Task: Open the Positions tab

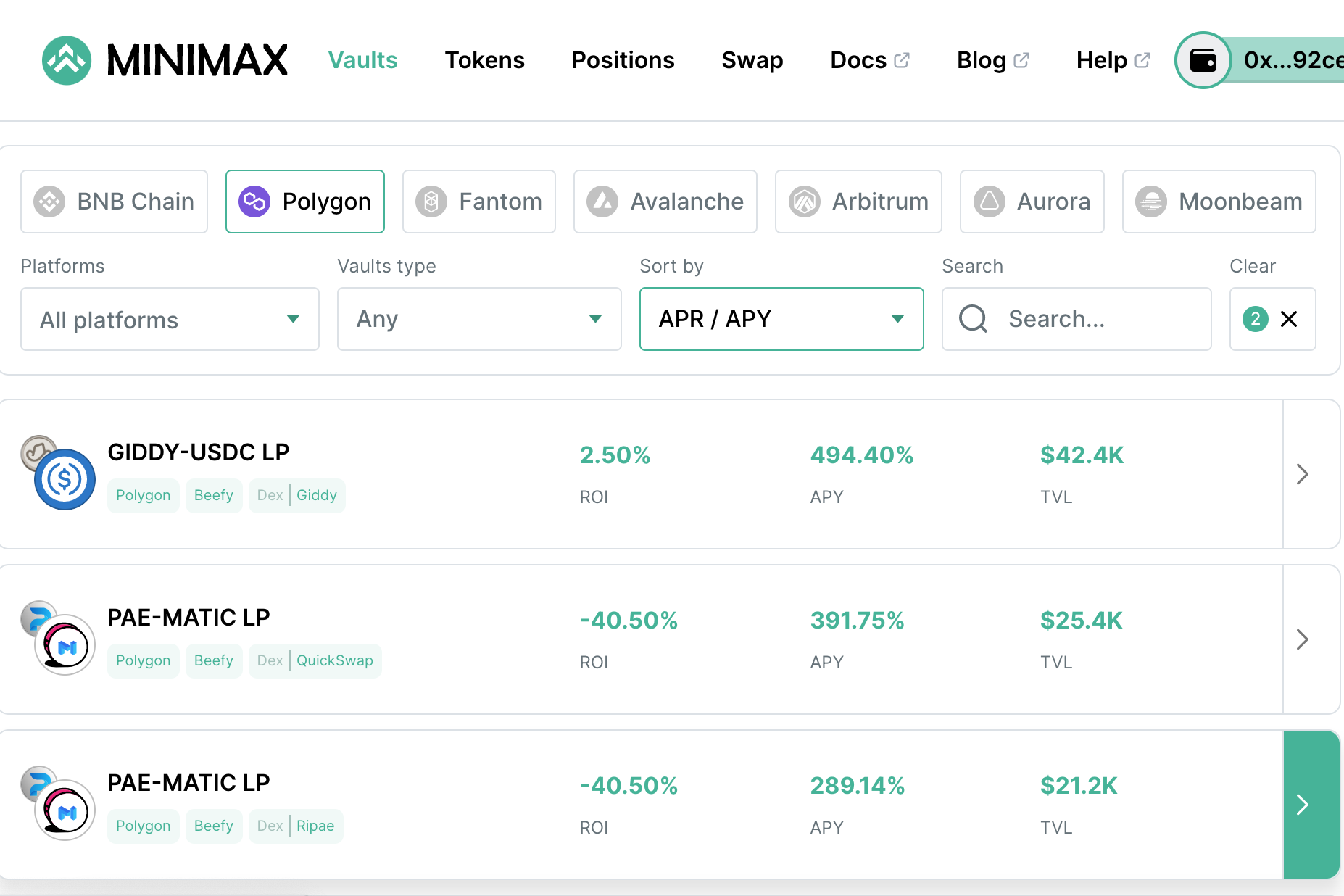Action: pyautogui.click(x=623, y=60)
